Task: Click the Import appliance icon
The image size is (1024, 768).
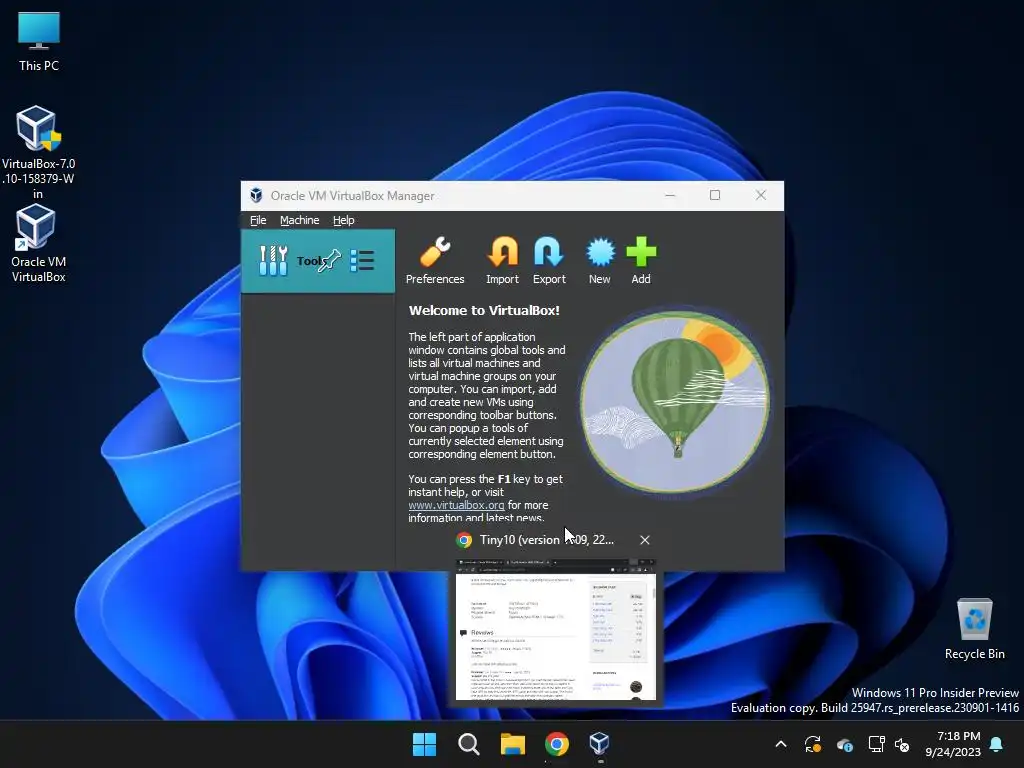Action: [502, 261]
